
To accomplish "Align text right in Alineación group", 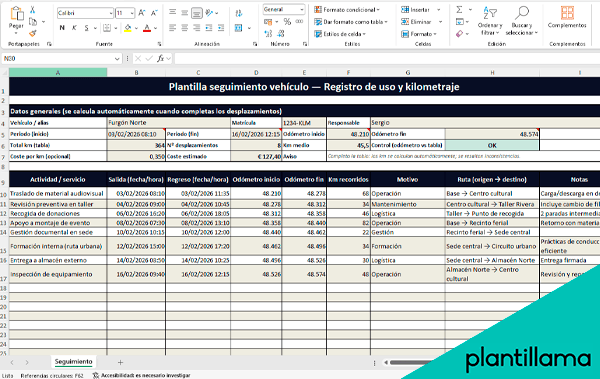I will point(197,28).
